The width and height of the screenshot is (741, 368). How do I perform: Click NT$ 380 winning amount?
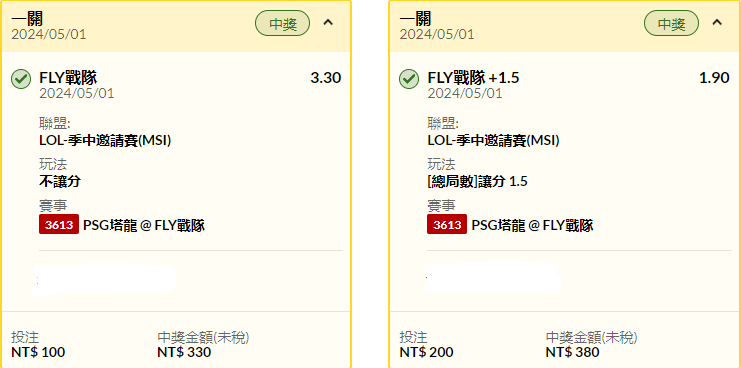[572, 352]
